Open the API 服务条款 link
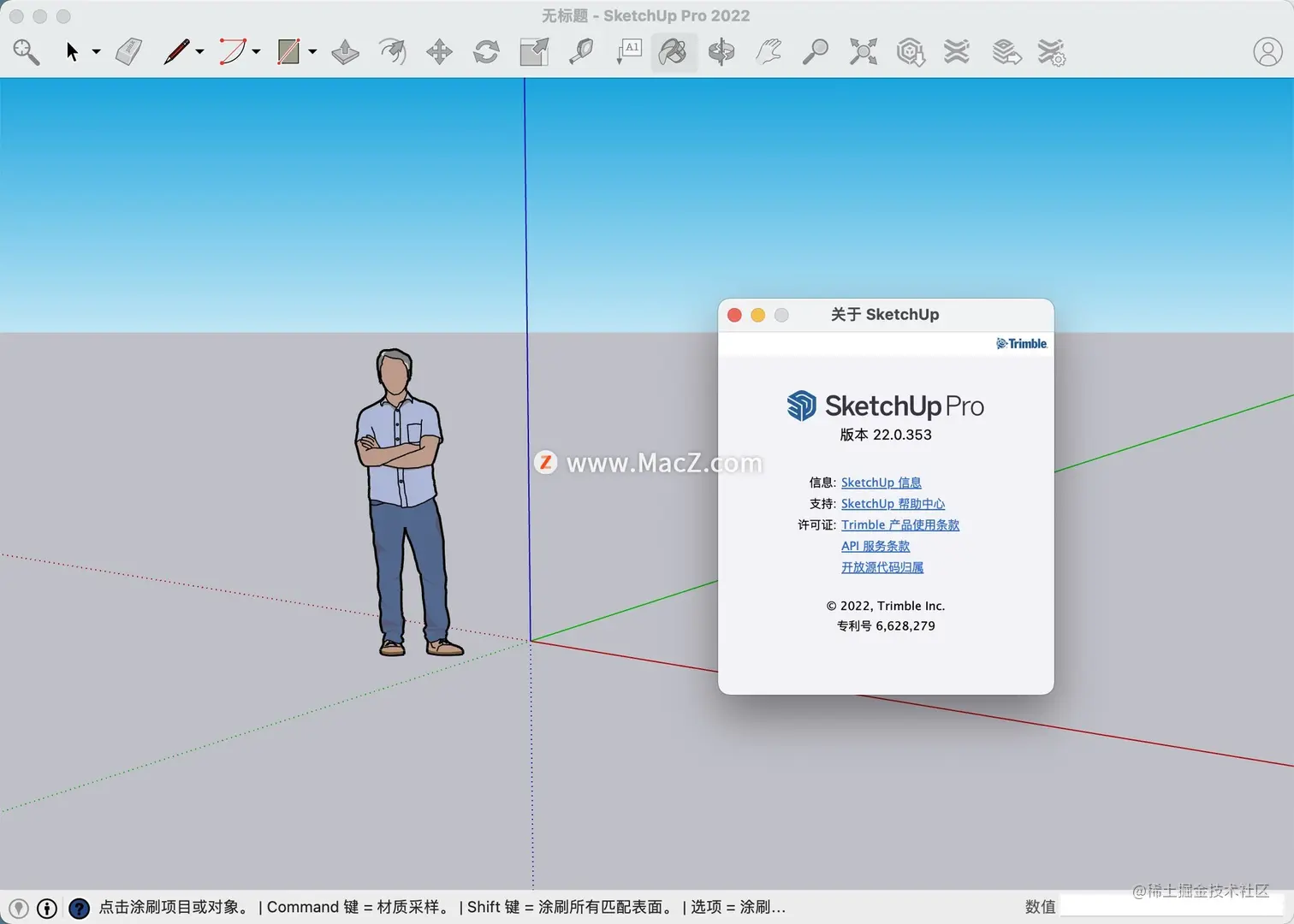Viewport: 1294px width, 924px height. click(875, 546)
